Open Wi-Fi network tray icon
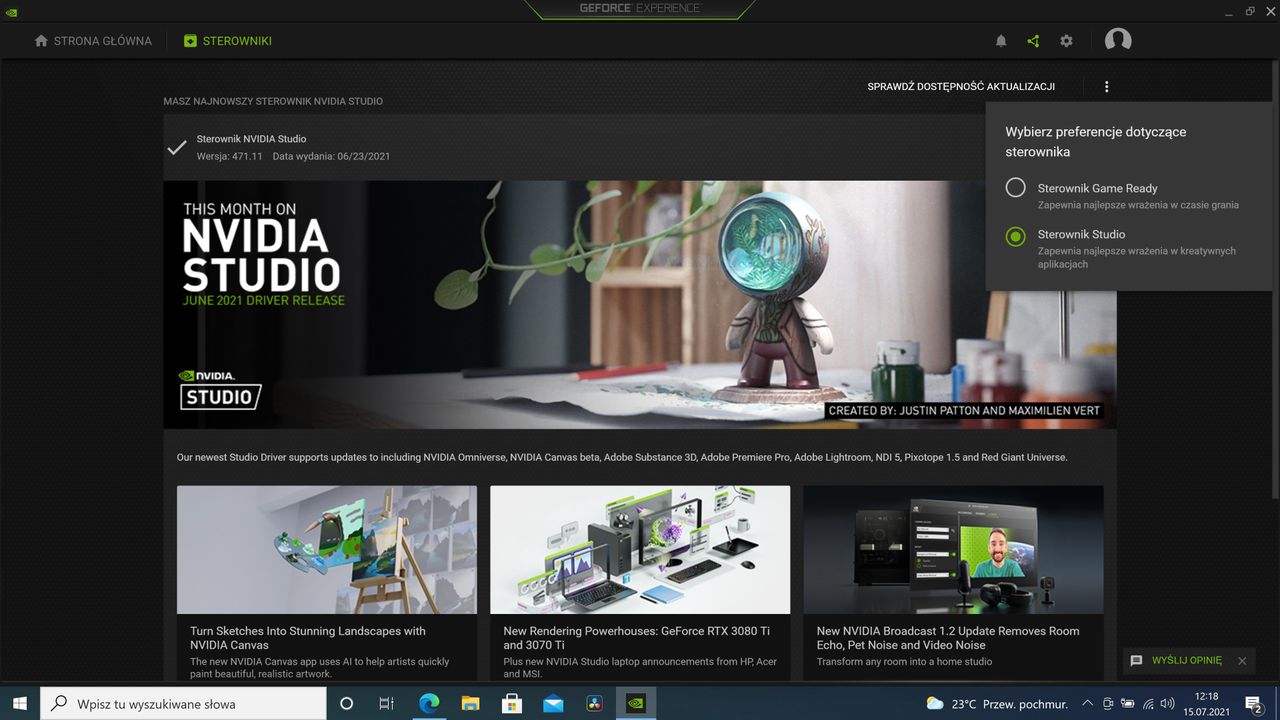Viewport: 1280px width, 720px height. (1148, 704)
